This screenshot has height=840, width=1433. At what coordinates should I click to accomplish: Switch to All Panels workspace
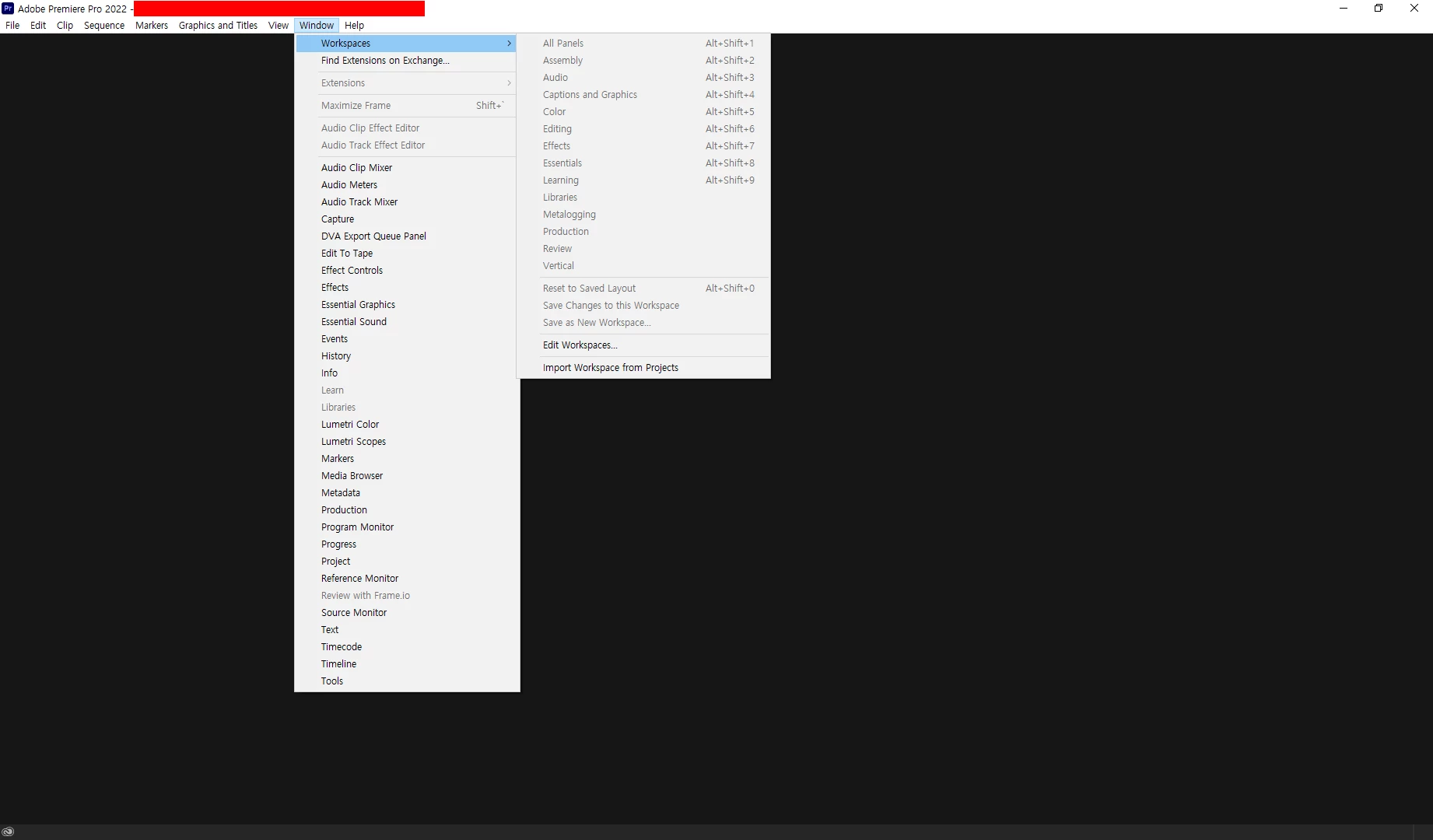click(x=643, y=44)
